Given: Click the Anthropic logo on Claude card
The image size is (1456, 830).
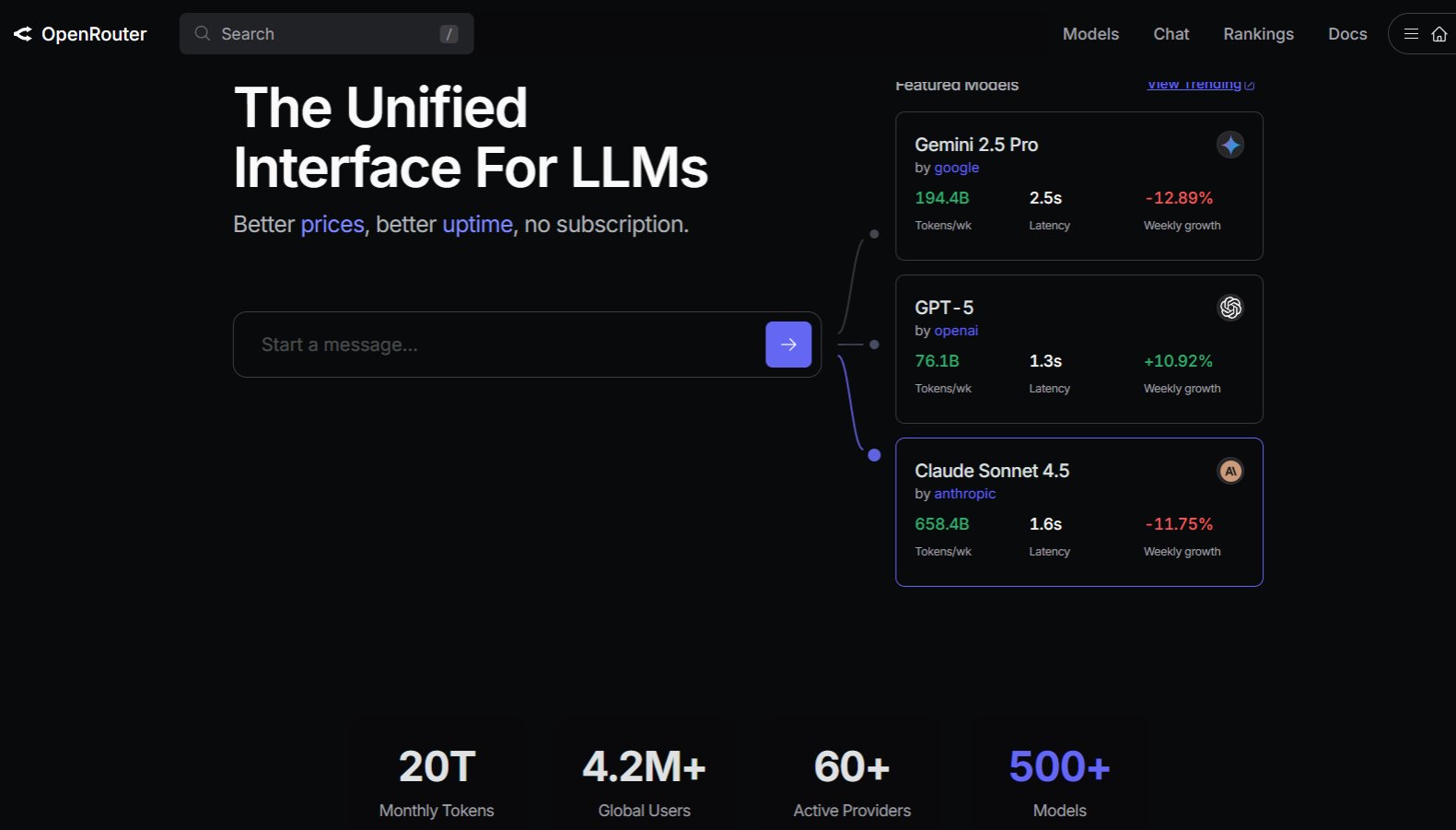Looking at the screenshot, I should 1229,471.
